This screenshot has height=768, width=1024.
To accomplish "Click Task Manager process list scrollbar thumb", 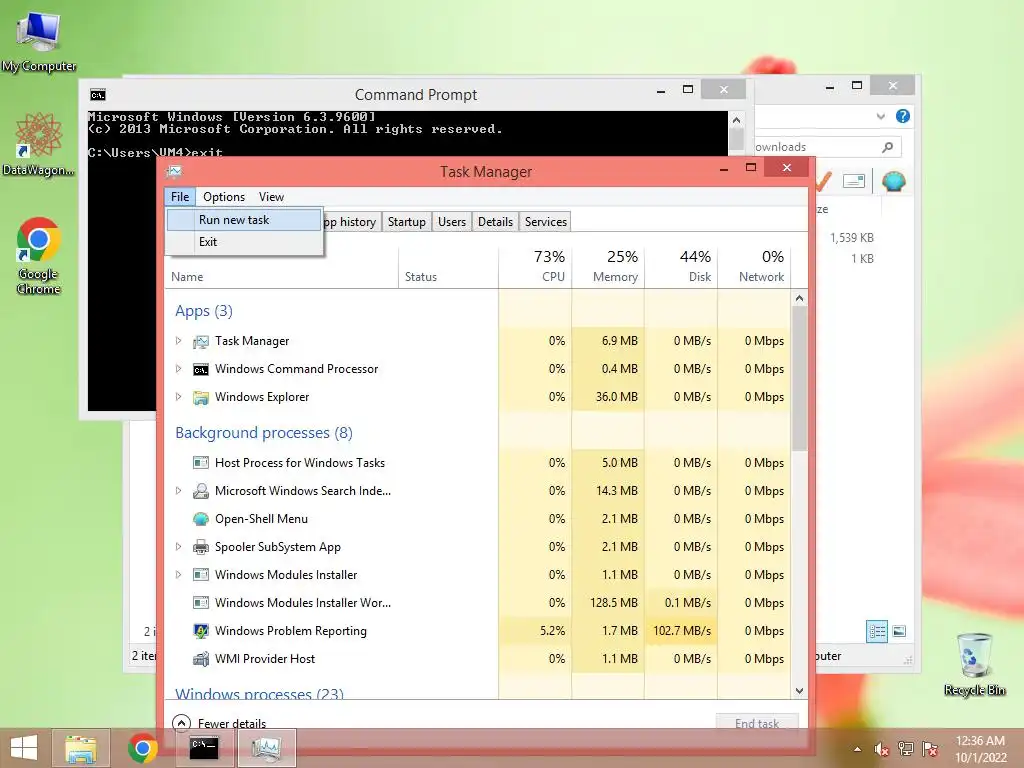I will (x=799, y=378).
